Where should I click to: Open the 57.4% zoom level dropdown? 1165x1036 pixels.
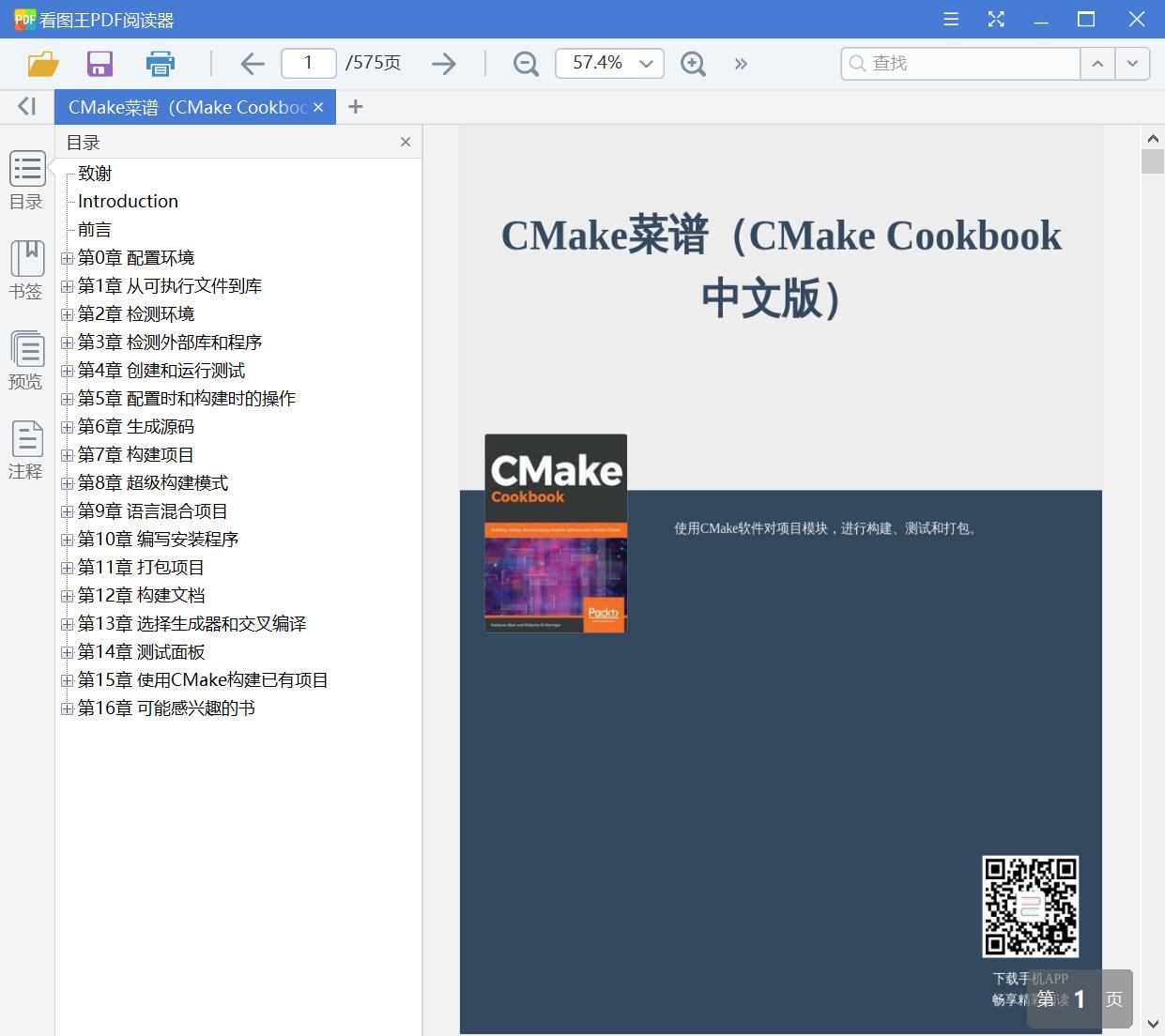[645, 64]
